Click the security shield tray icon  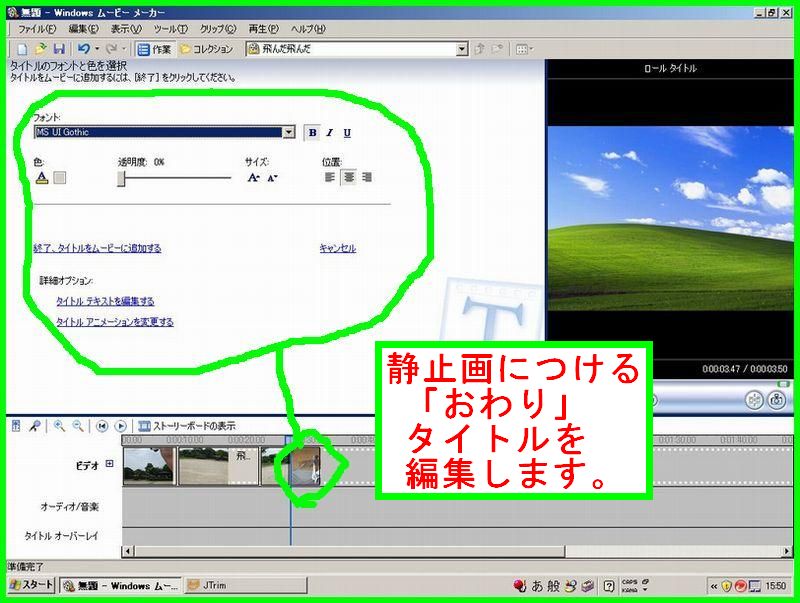coord(727,586)
